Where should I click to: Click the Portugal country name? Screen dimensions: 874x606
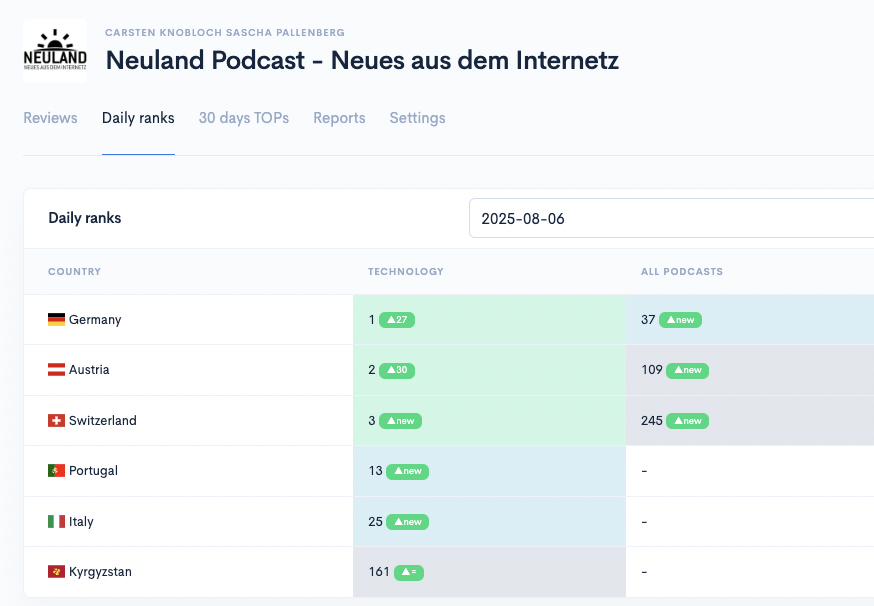point(94,471)
